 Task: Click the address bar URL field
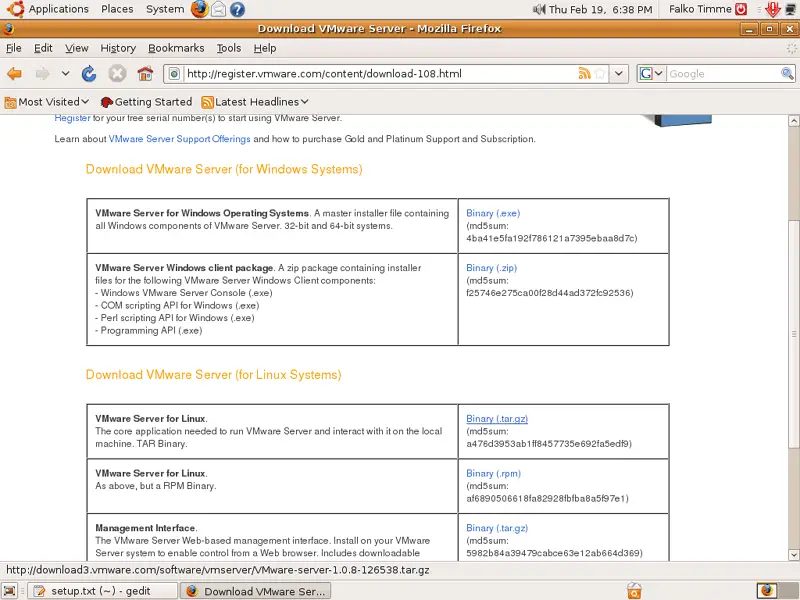click(380, 73)
